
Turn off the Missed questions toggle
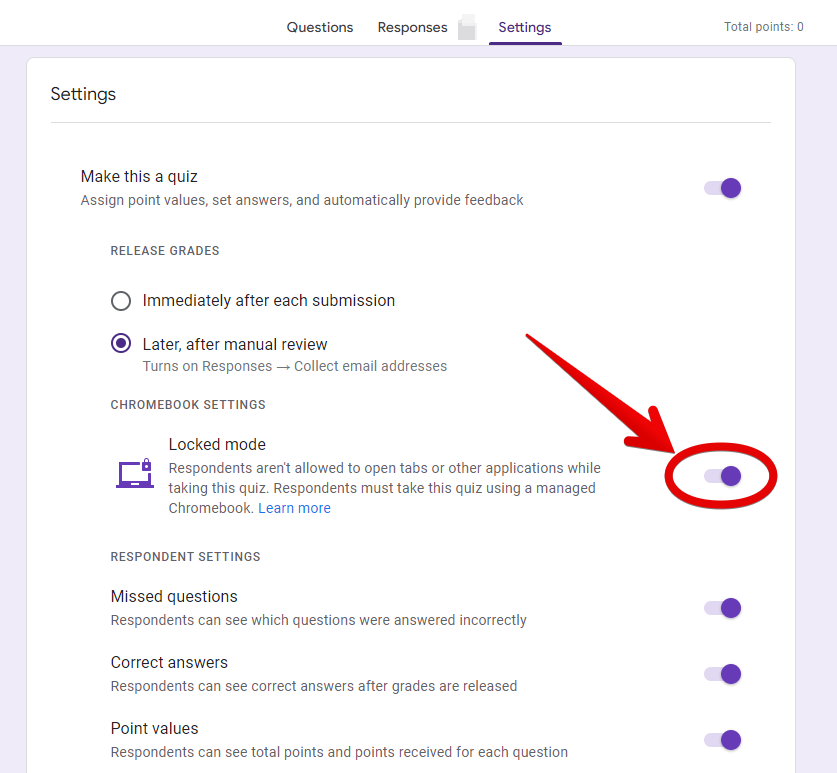(723, 608)
